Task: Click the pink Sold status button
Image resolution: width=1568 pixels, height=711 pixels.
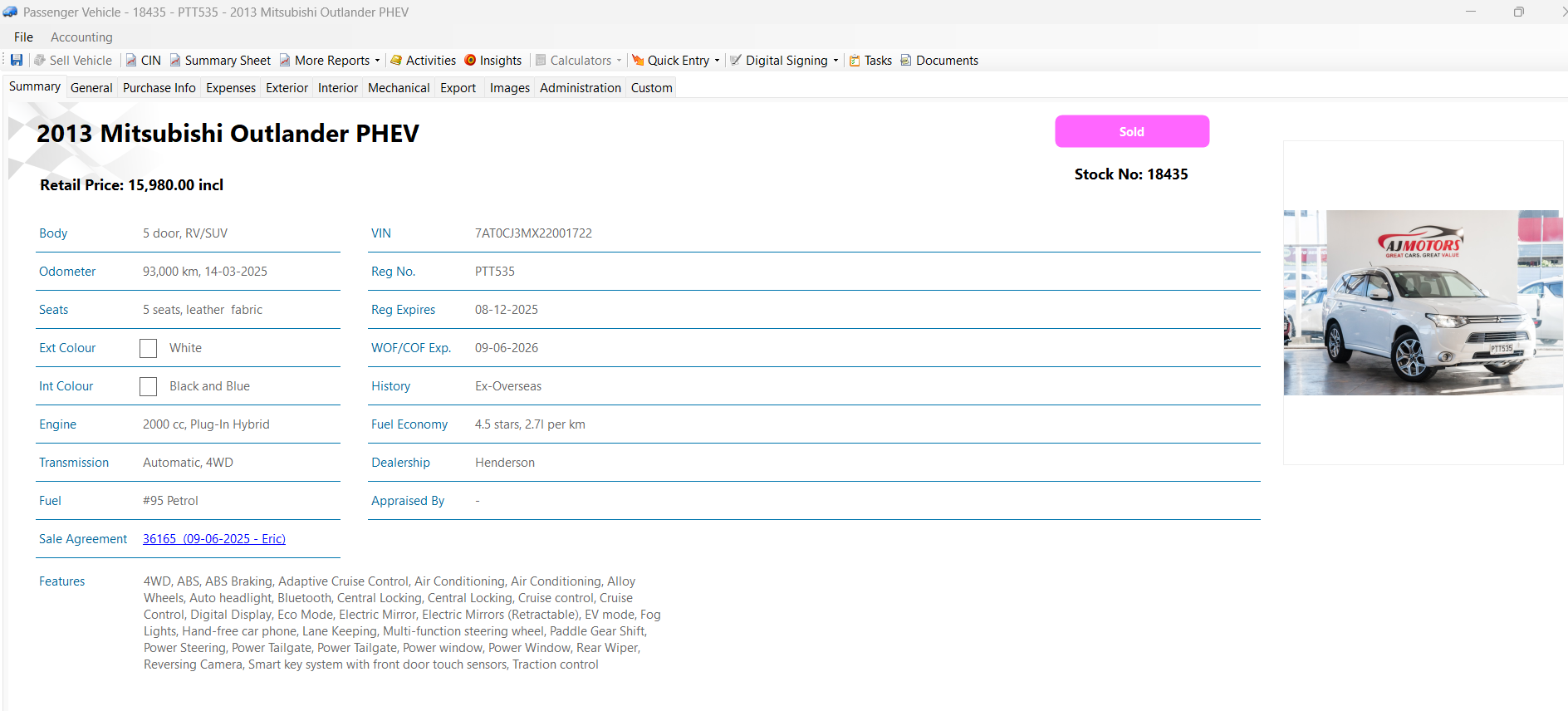Action: tap(1131, 131)
